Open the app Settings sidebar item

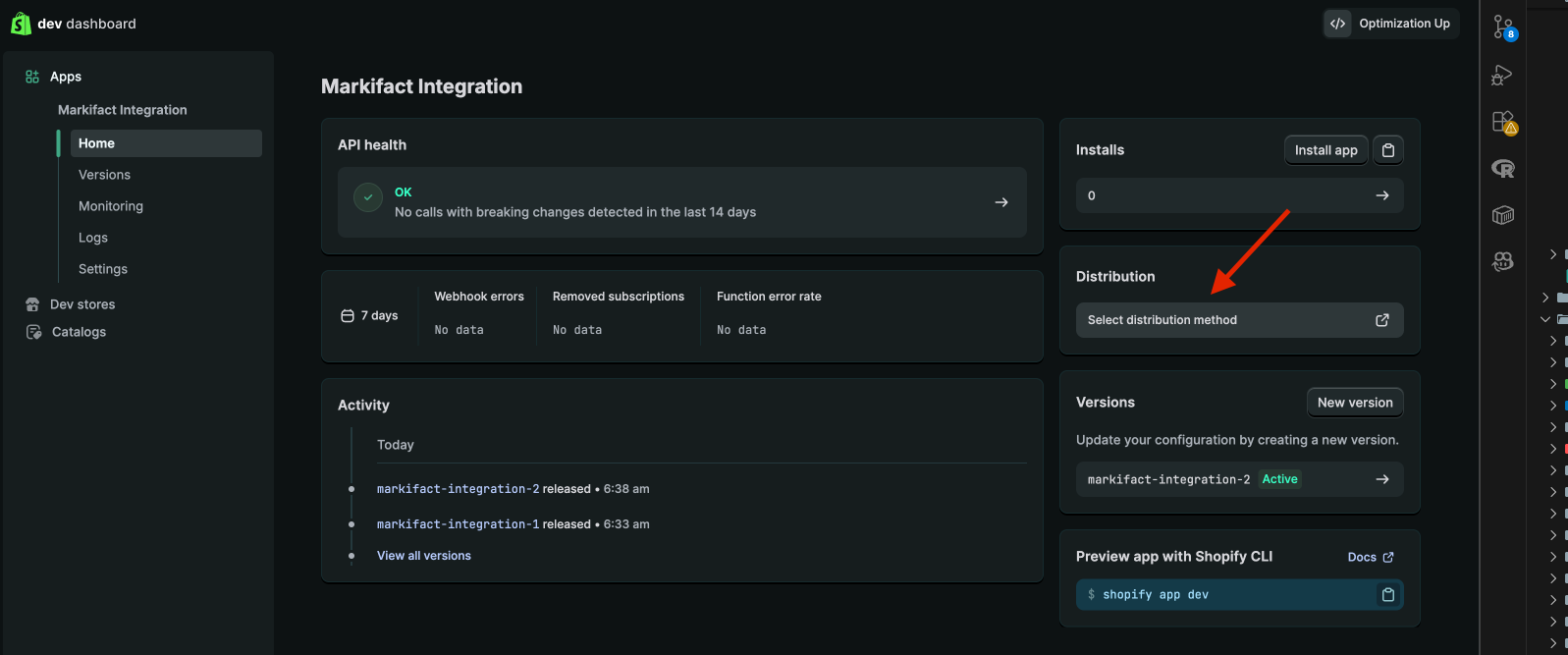coord(103,269)
